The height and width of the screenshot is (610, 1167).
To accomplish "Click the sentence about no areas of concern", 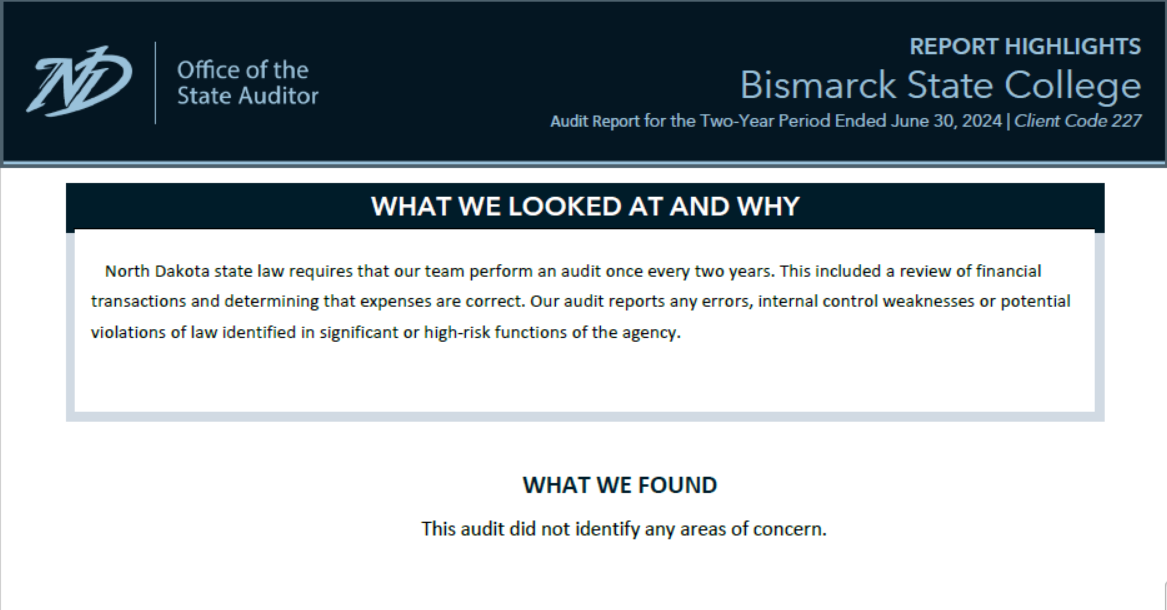I will coord(624,529).
